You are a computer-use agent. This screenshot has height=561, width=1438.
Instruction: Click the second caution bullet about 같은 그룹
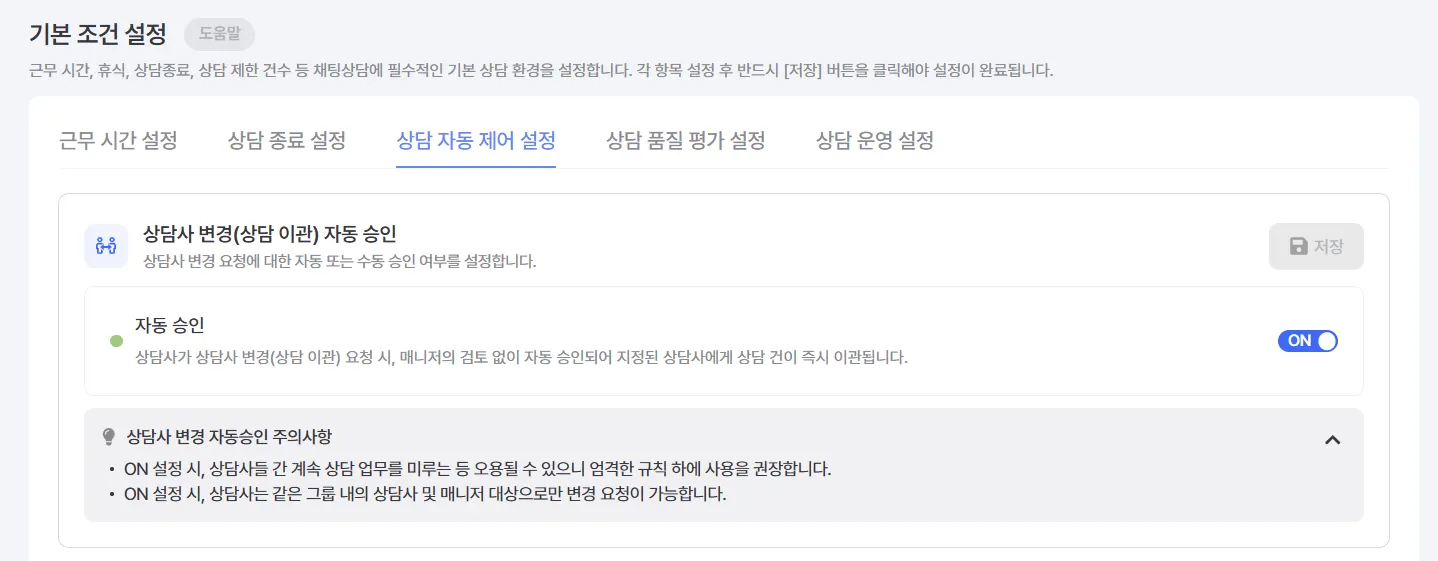424,494
